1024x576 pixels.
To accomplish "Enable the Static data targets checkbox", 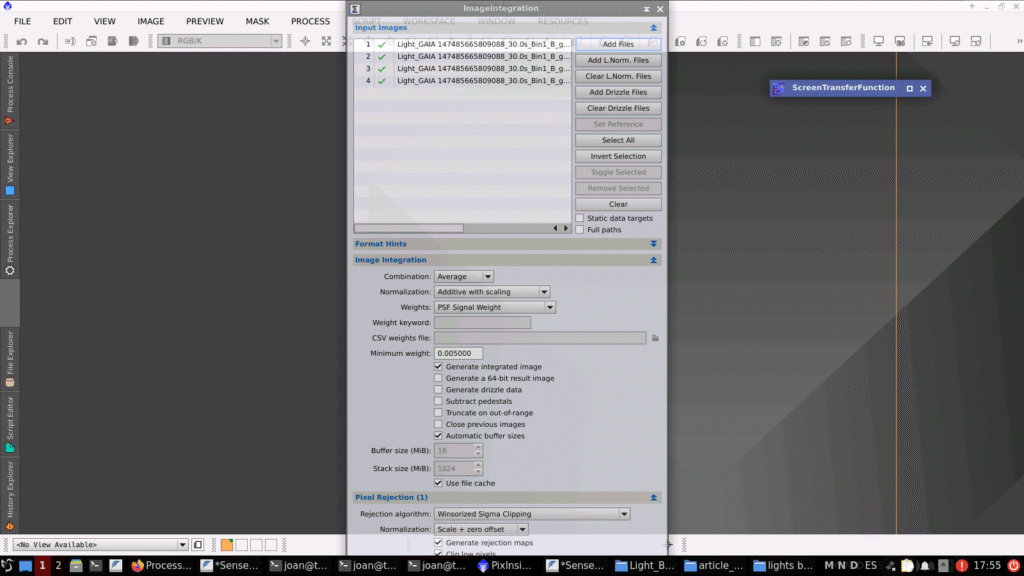I will tap(580, 218).
